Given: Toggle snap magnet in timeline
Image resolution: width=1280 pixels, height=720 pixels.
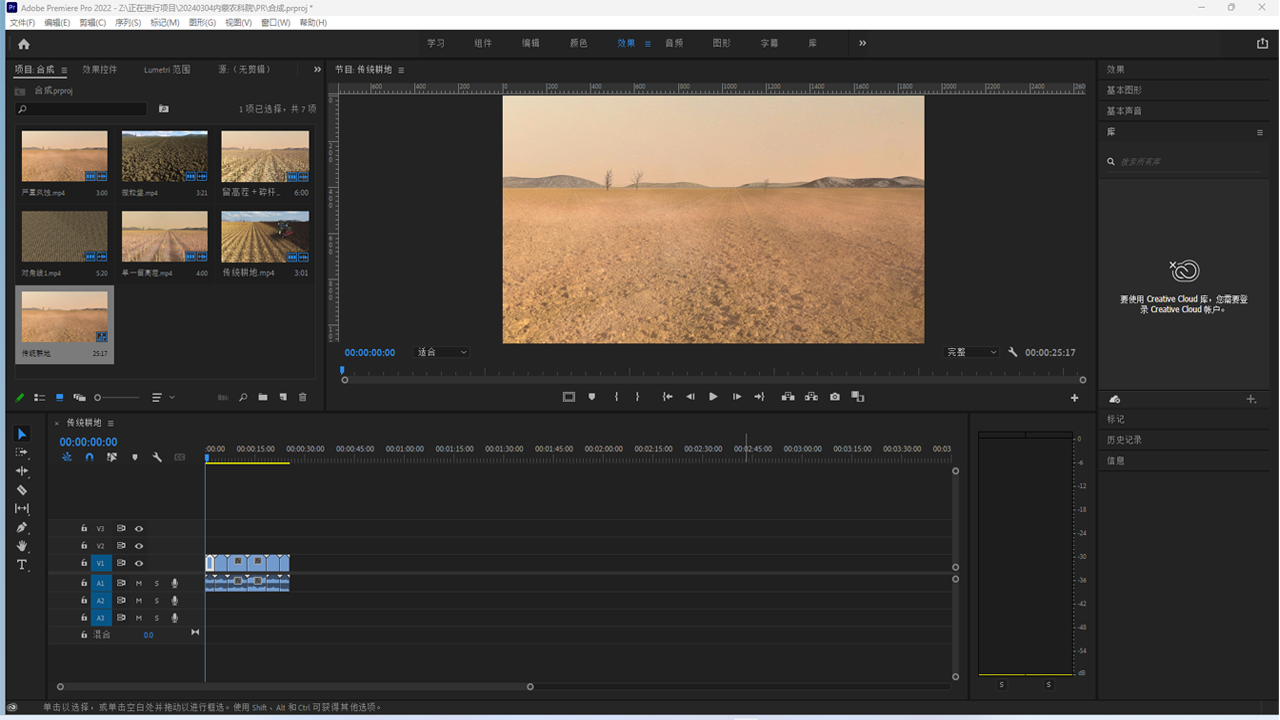Looking at the screenshot, I should pyautogui.click(x=89, y=457).
